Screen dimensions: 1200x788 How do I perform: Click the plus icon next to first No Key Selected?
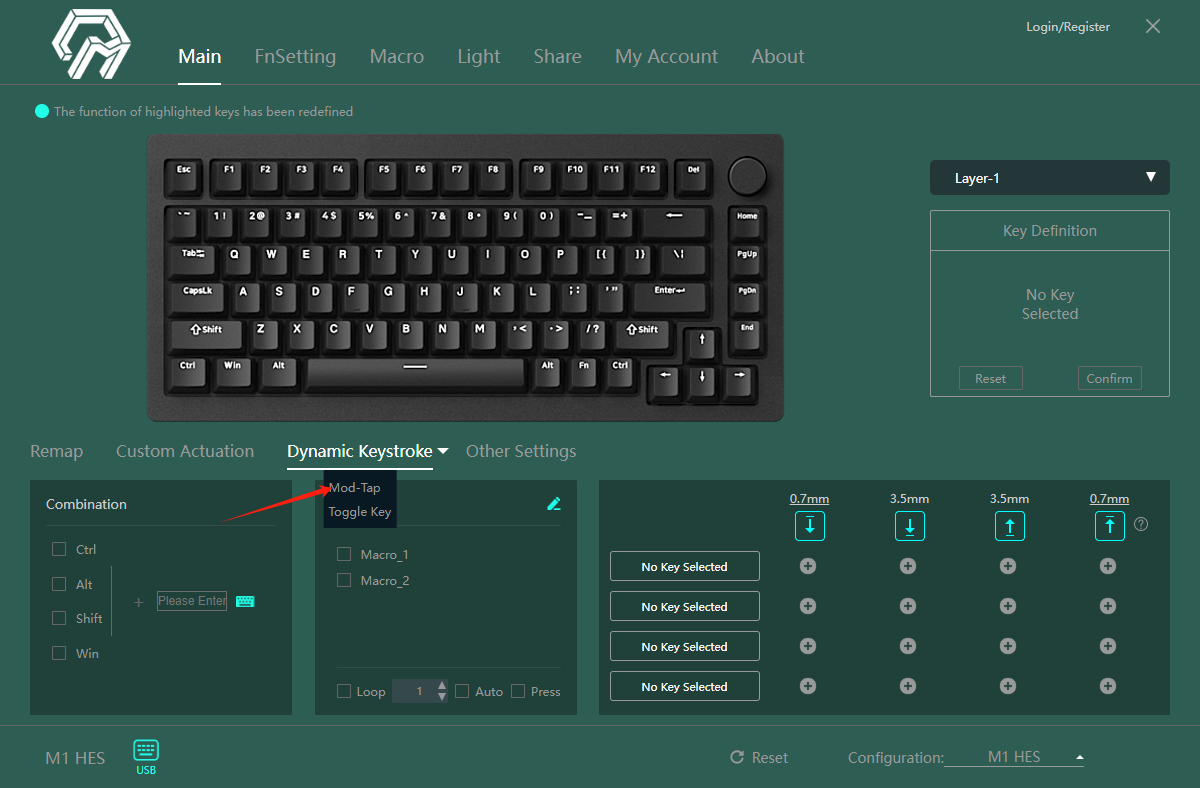(x=808, y=566)
